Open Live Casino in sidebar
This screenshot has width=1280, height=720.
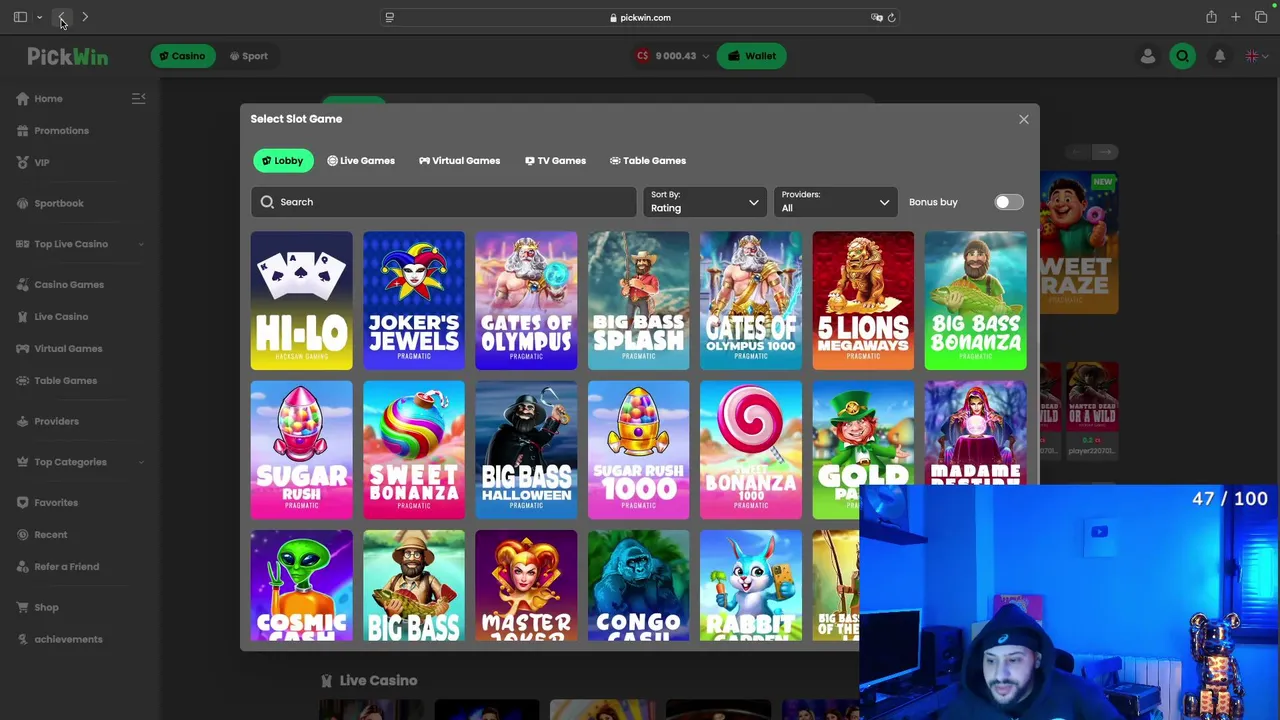coord(52,317)
